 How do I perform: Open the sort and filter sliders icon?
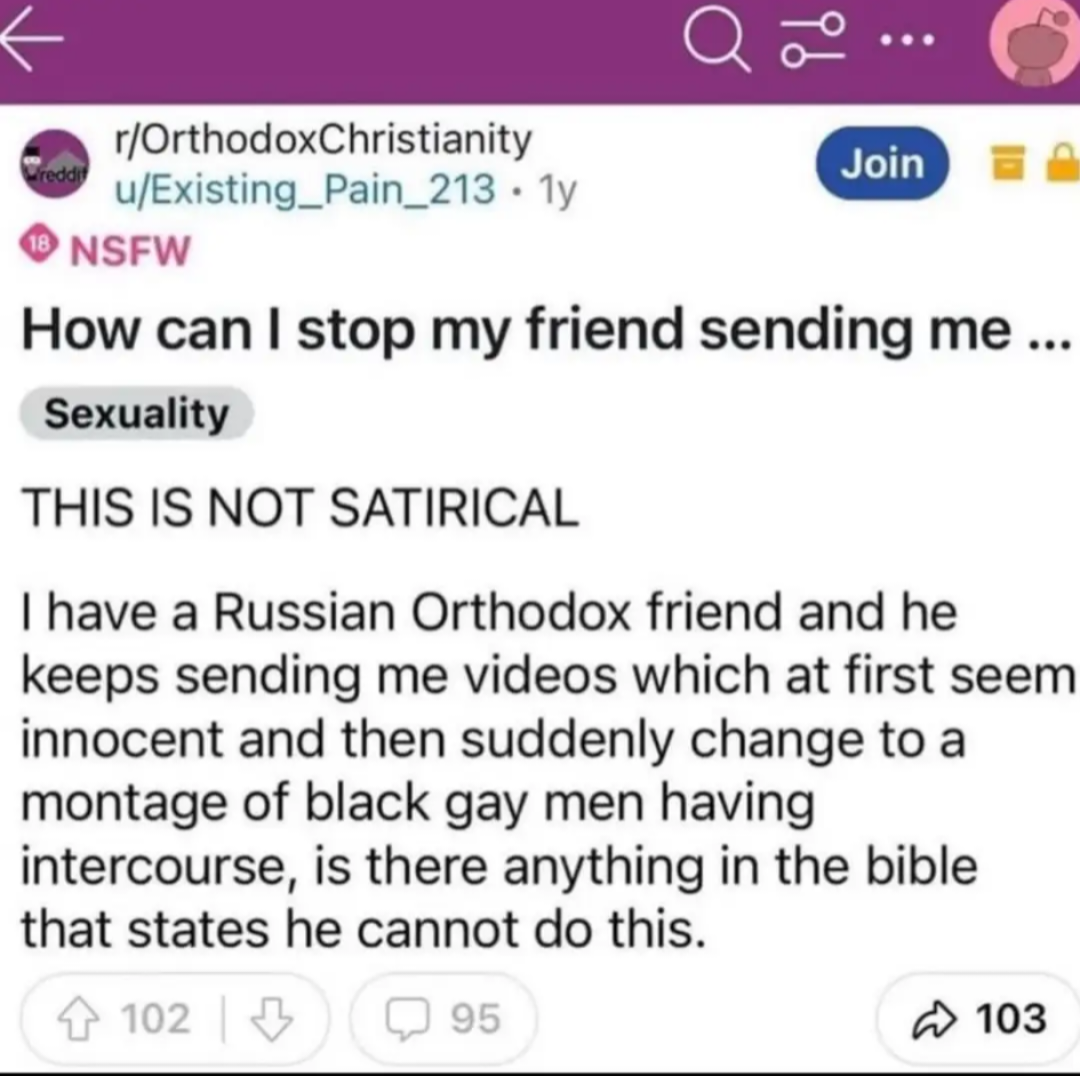(813, 40)
